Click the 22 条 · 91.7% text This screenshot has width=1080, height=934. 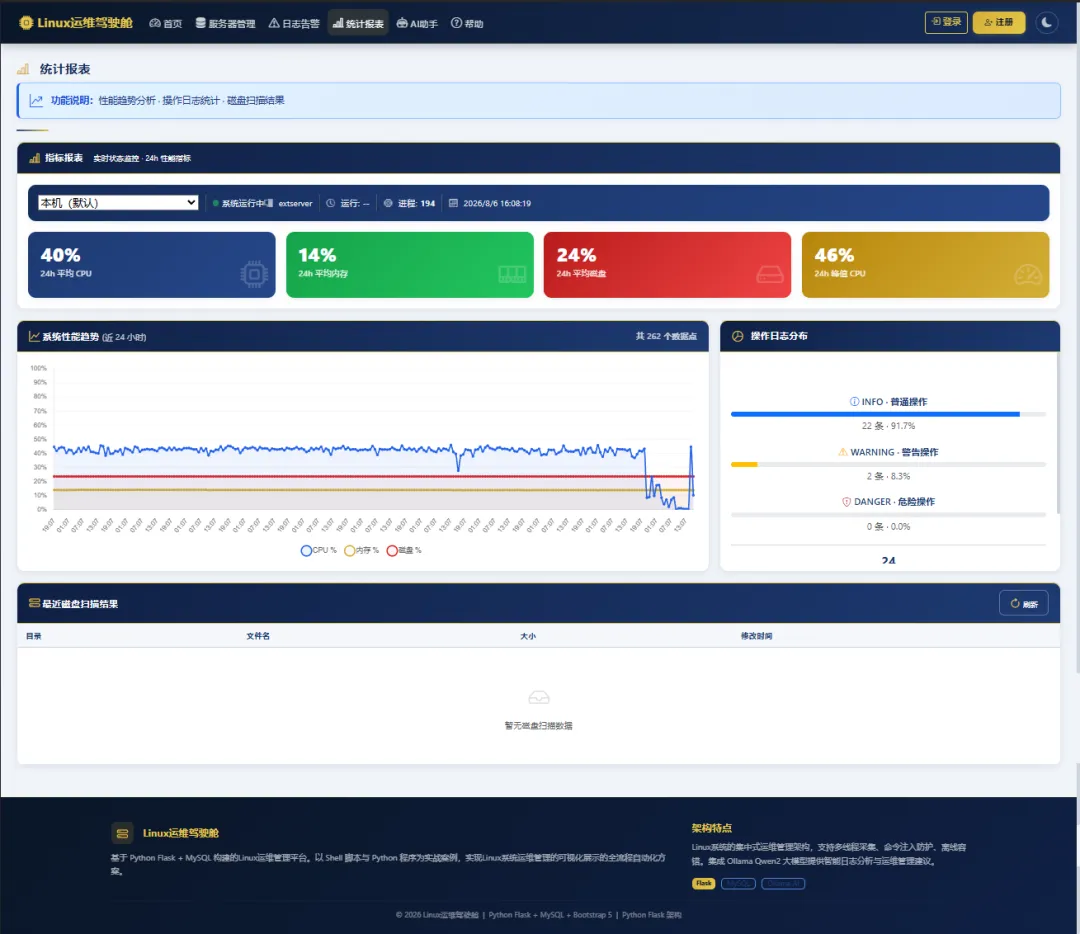(889, 426)
